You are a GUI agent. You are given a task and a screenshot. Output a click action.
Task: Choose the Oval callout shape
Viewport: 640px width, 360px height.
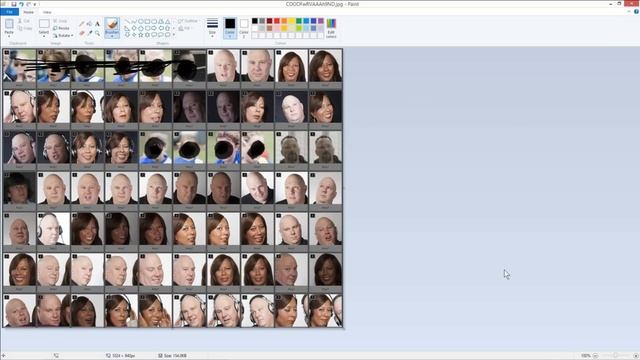tap(161, 35)
